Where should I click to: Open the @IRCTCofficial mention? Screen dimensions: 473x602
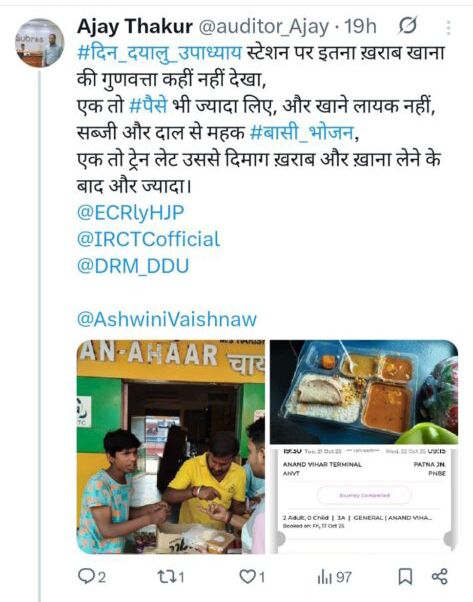(x=149, y=239)
